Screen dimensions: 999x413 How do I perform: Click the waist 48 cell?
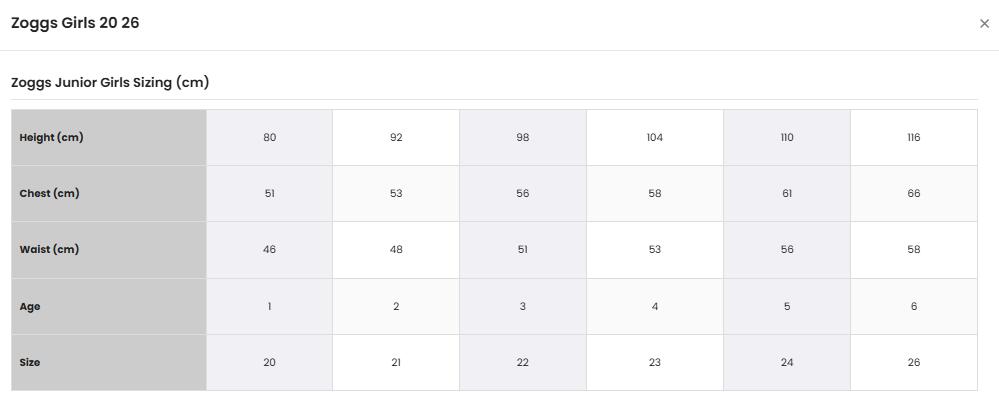click(396, 249)
